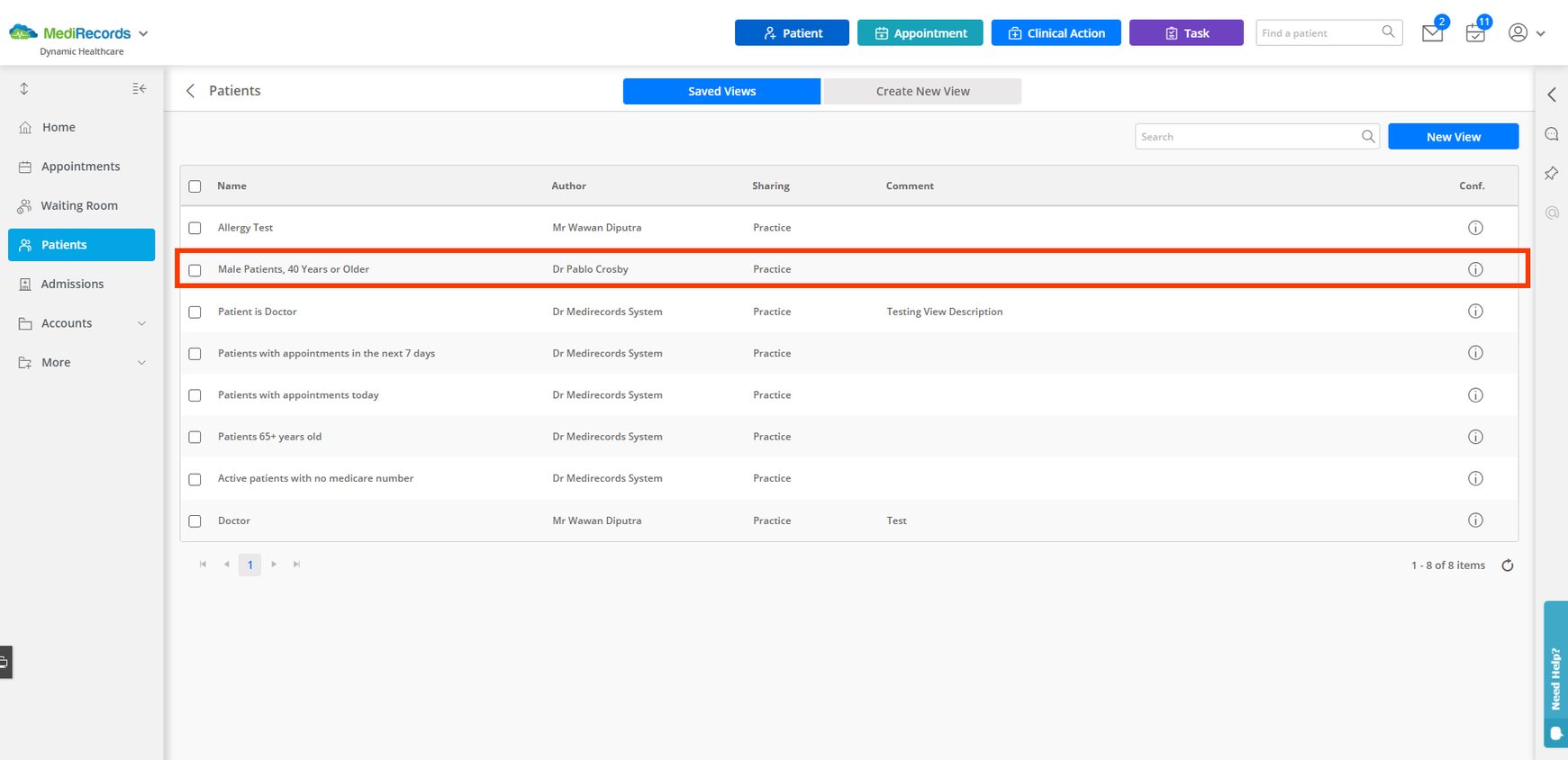Click the pin icon in right panel
The height and width of the screenshot is (760, 1568).
[x=1552, y=173]
